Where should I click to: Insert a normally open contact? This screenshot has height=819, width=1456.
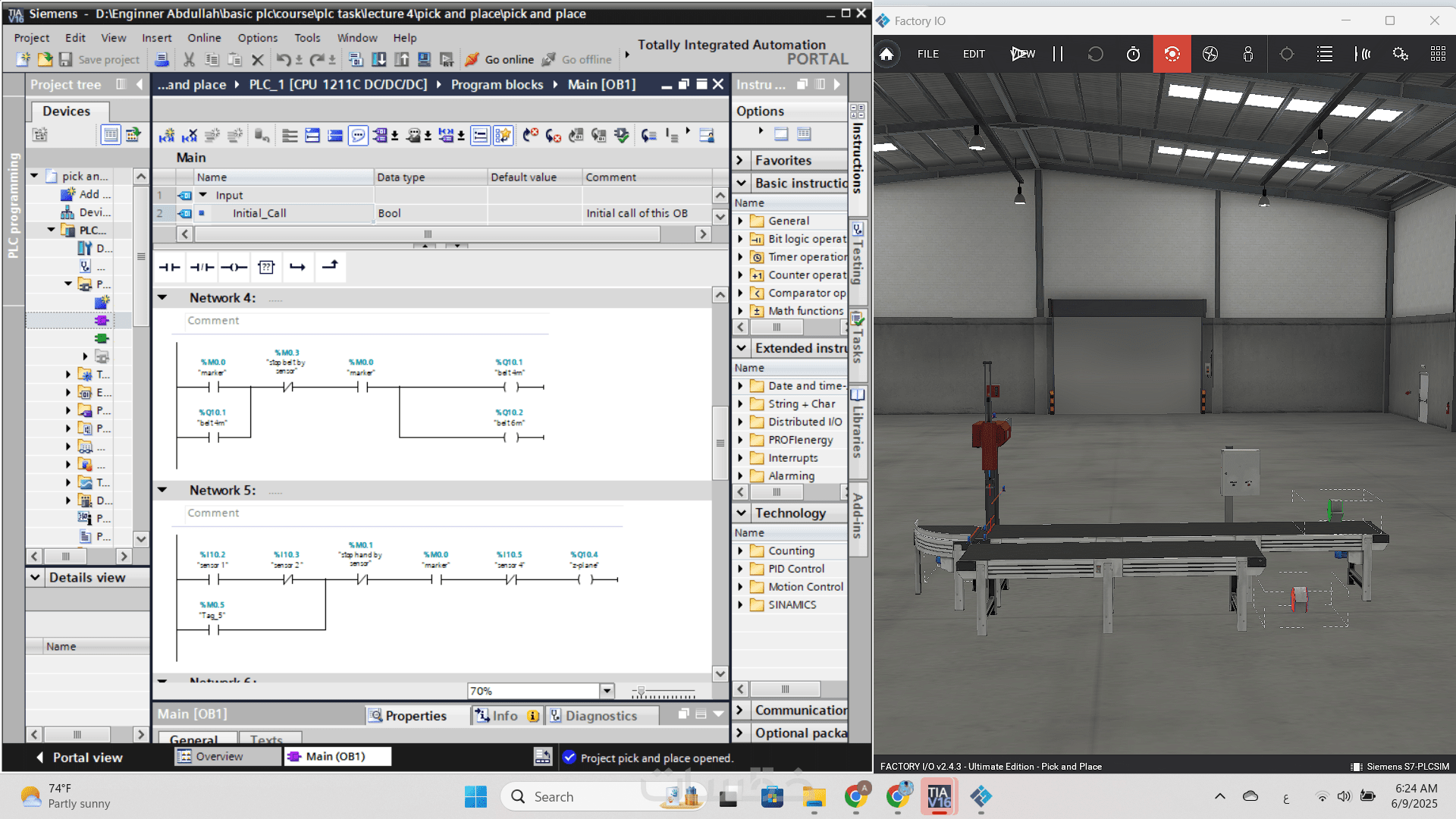(x=169, y=267)
